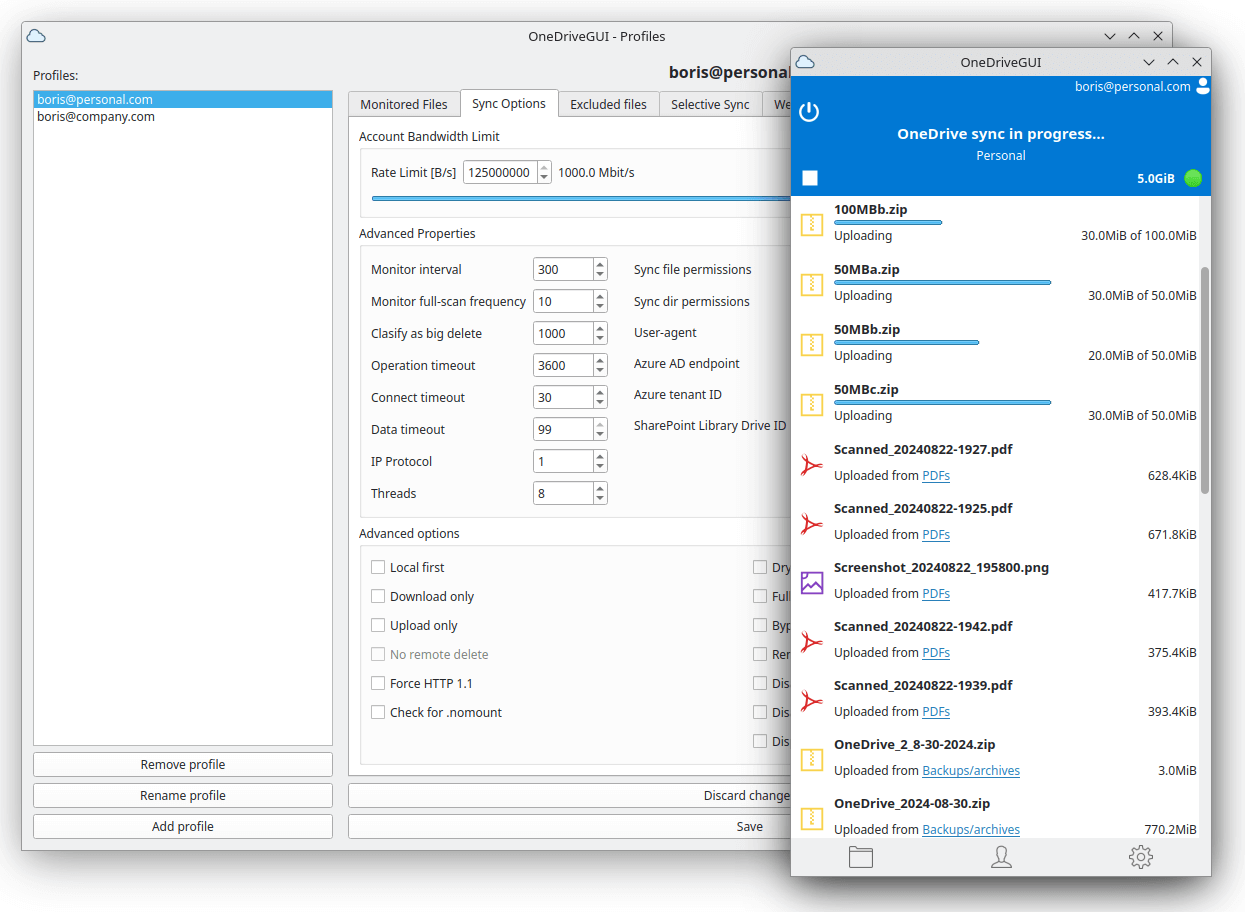Screen dimensions: 1245x912
Task: Open the Backups/archives link for OneDrive_2_8-30-2024.zip
Action: (x=970, y=770)
